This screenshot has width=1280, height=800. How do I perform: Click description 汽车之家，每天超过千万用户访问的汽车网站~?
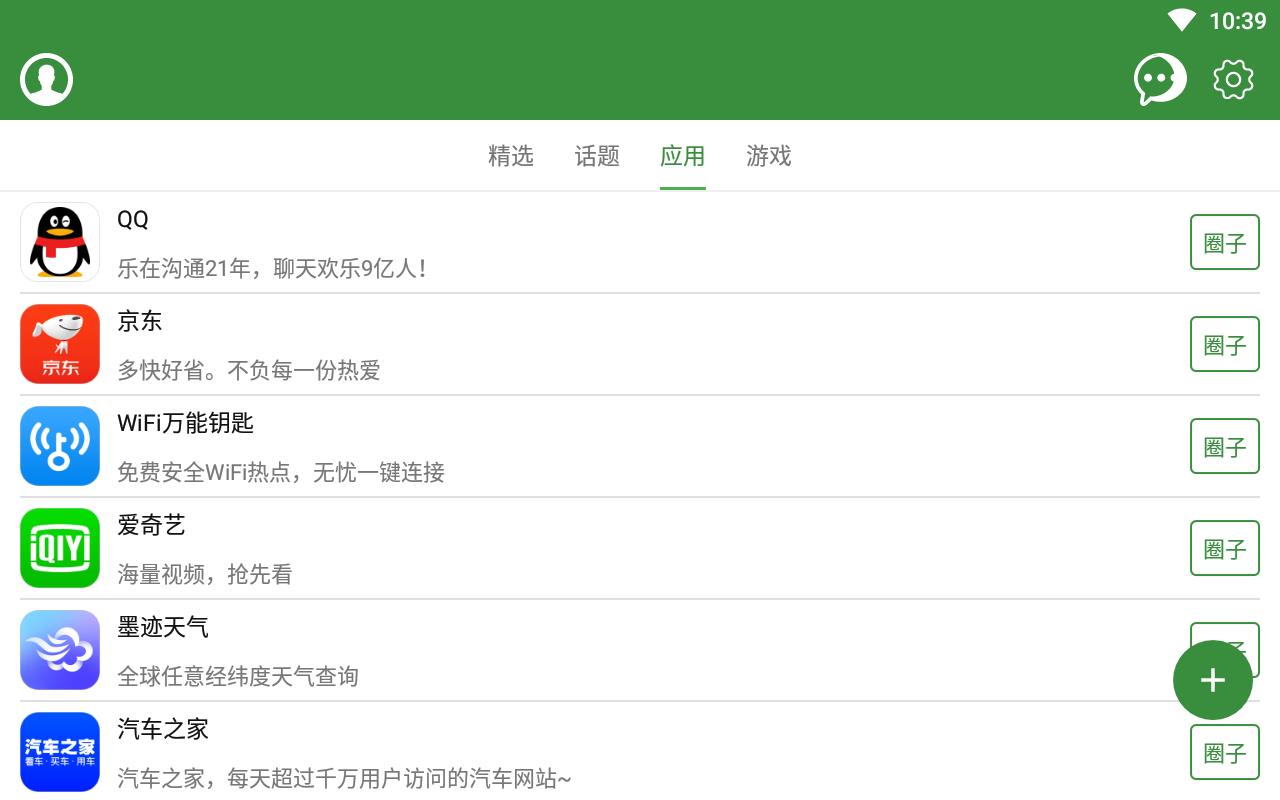[x=345, y=779]
